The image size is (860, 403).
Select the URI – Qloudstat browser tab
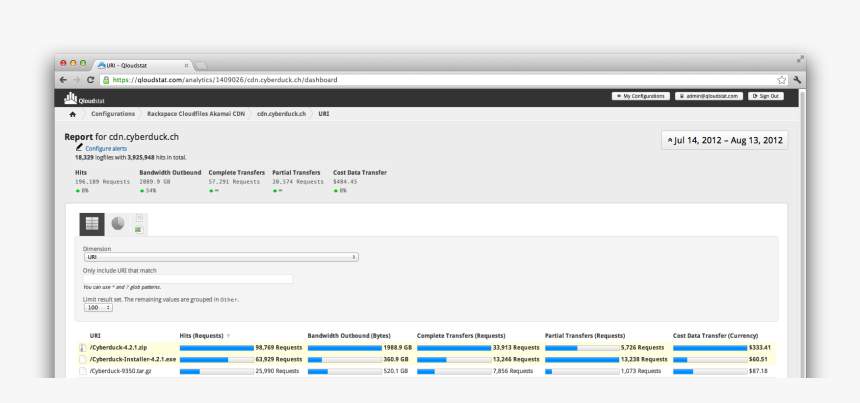coord(143,65)
